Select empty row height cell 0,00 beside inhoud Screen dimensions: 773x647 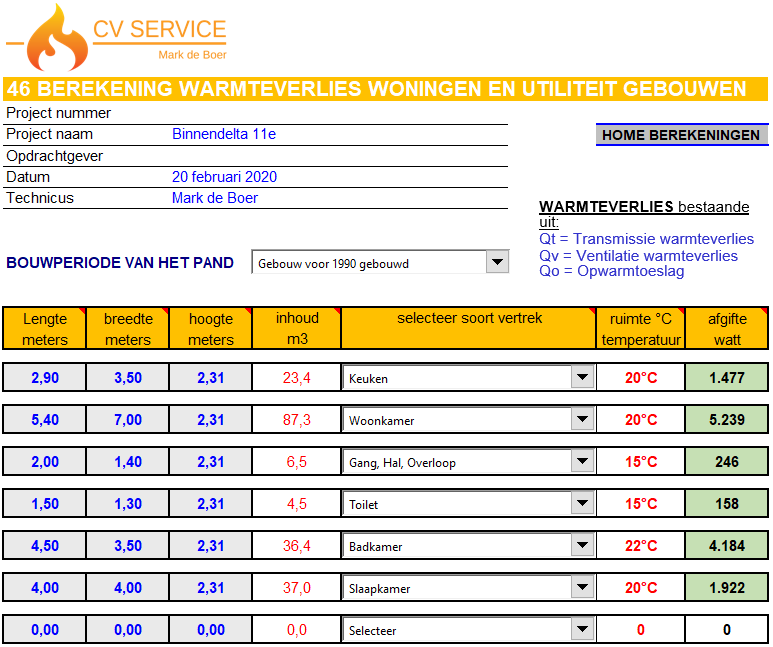pyautogui.click(x=211, y=629)
